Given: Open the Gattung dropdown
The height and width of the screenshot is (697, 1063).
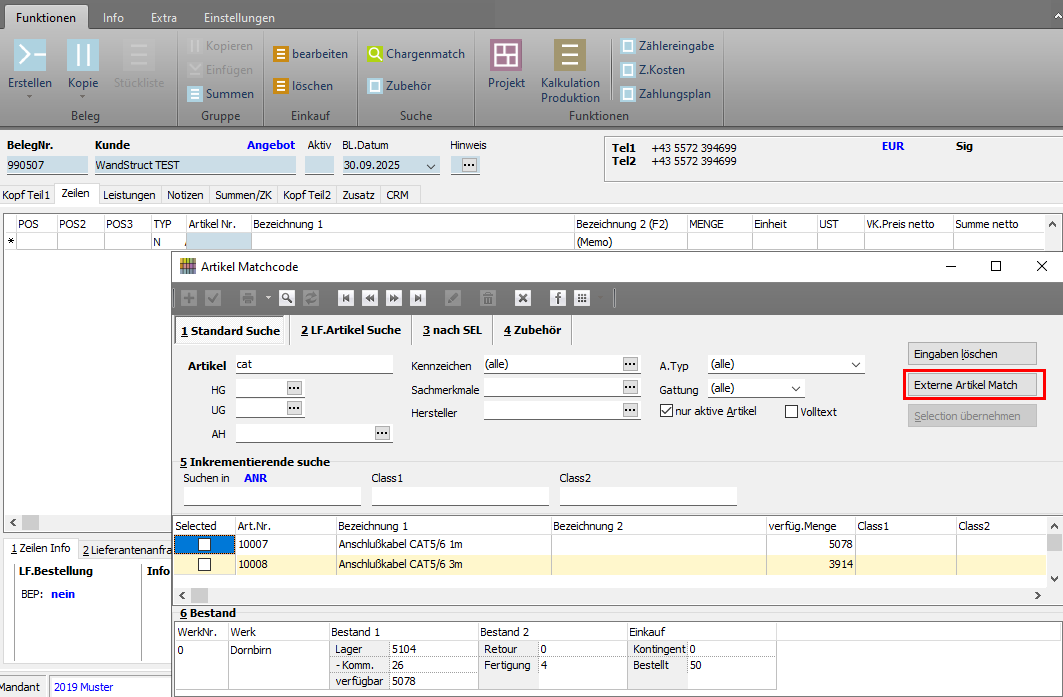Looking at the screenshot, I should [796, 388].
